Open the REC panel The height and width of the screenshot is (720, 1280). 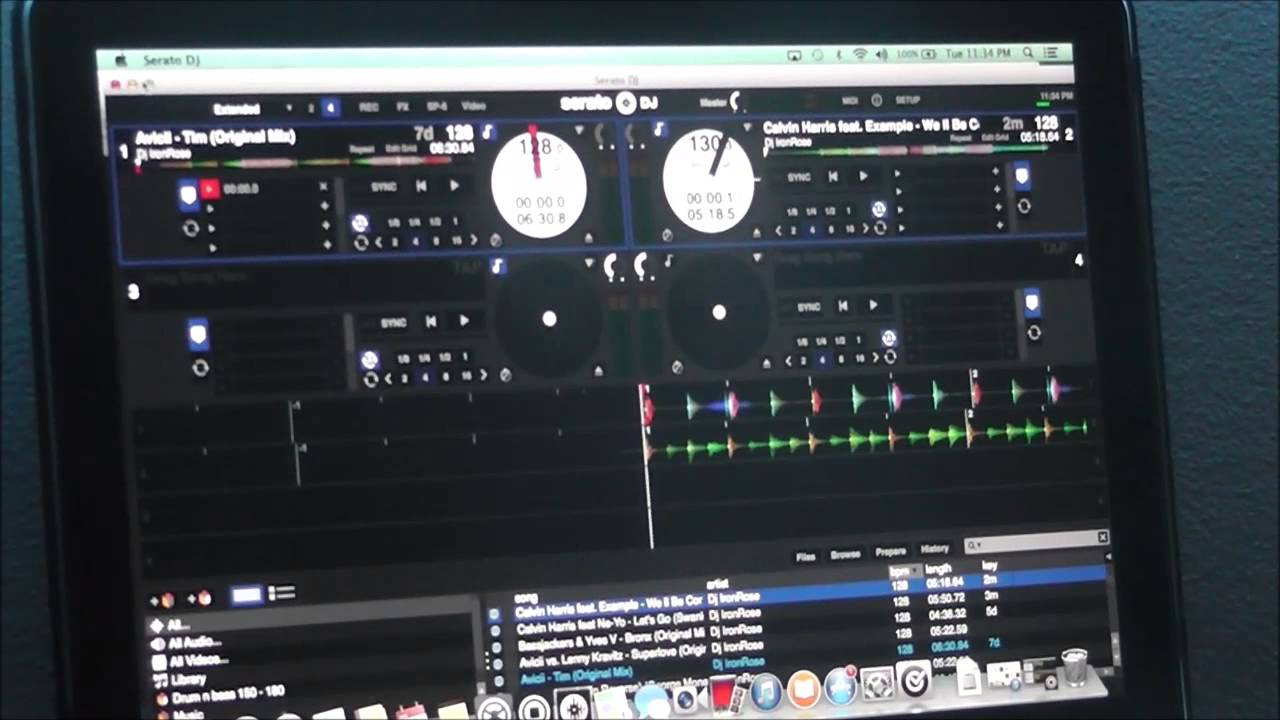(369, 106)
